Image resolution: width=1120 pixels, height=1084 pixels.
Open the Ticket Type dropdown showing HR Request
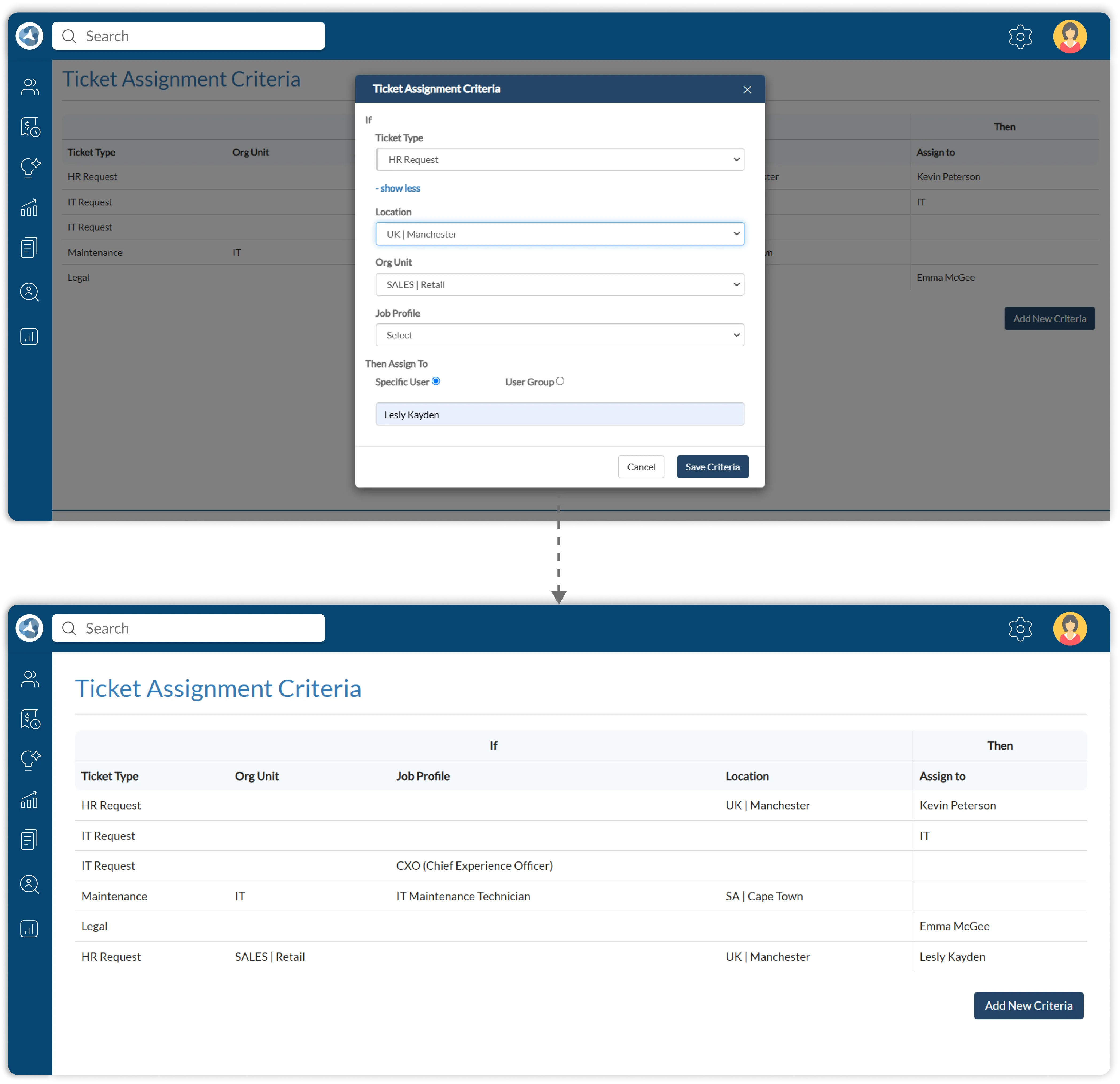pyautogui.click(x=559, y=159)
